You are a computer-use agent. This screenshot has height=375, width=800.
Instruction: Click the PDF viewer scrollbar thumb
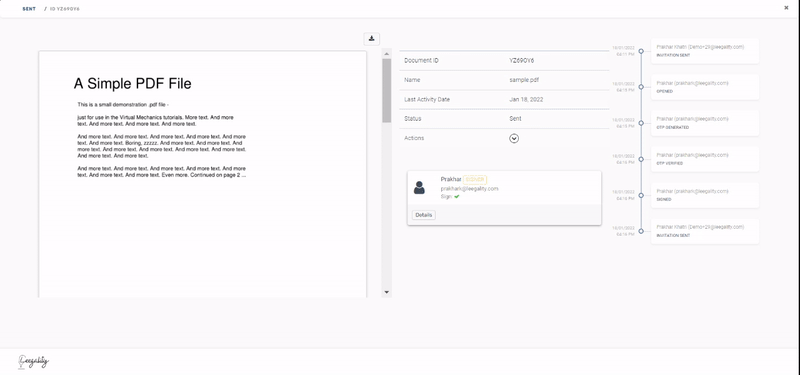coord(386,90)
